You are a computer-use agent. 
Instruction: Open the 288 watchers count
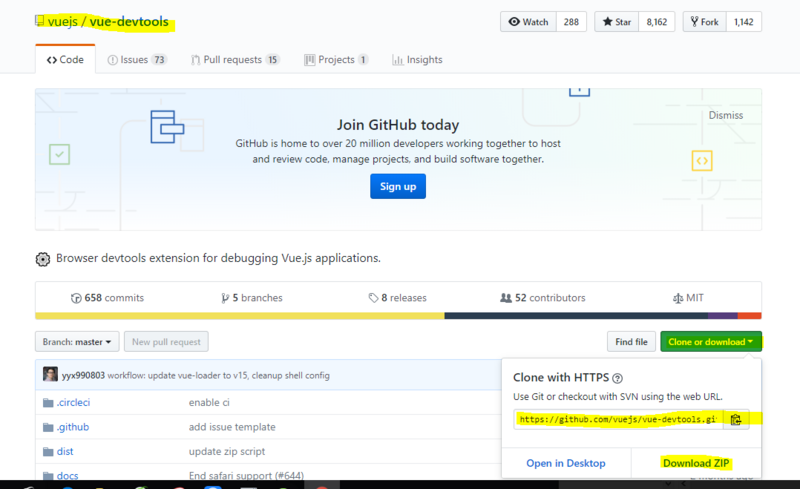(x=571, y=22)
